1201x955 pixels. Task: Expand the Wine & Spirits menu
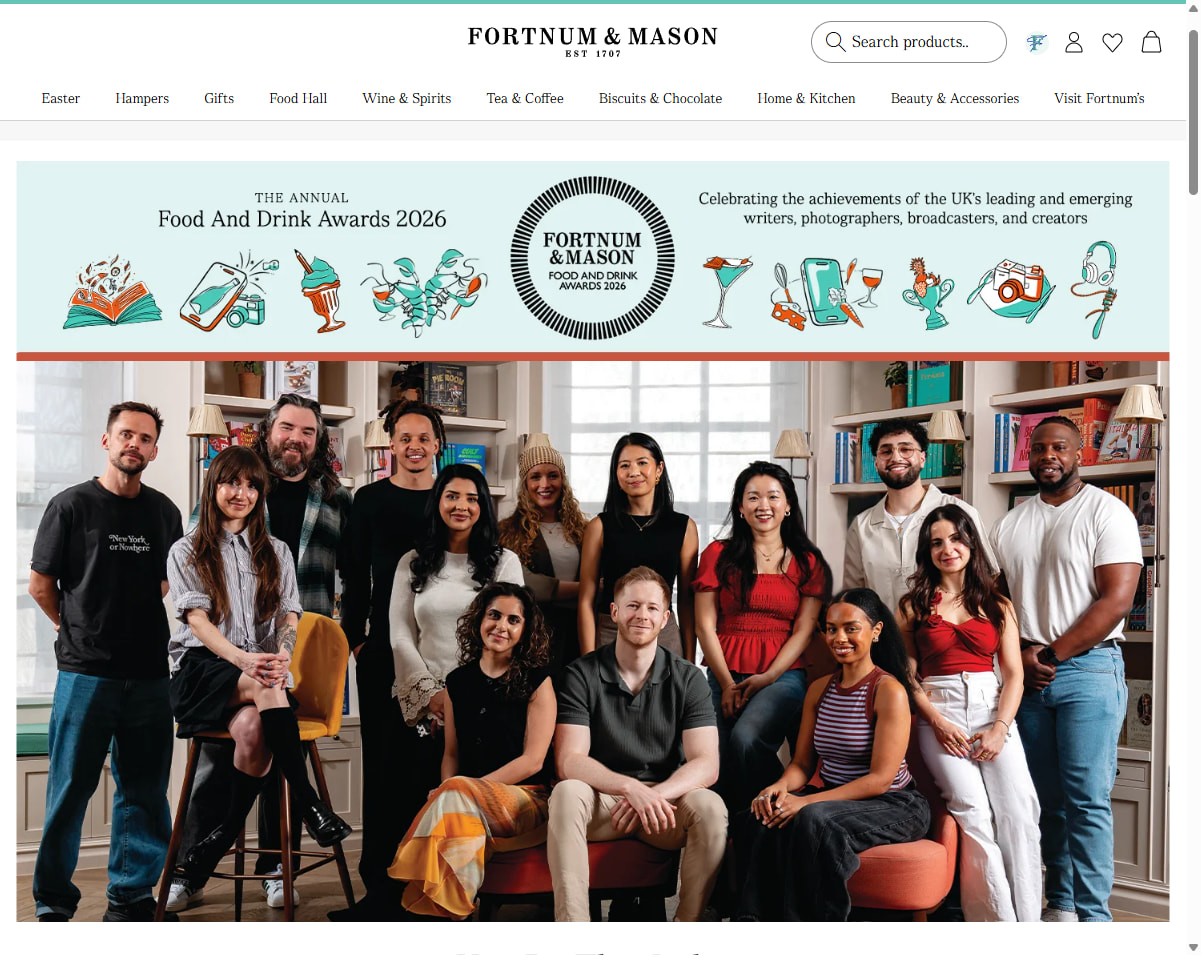pyautogui.click(x=407, y=98)
